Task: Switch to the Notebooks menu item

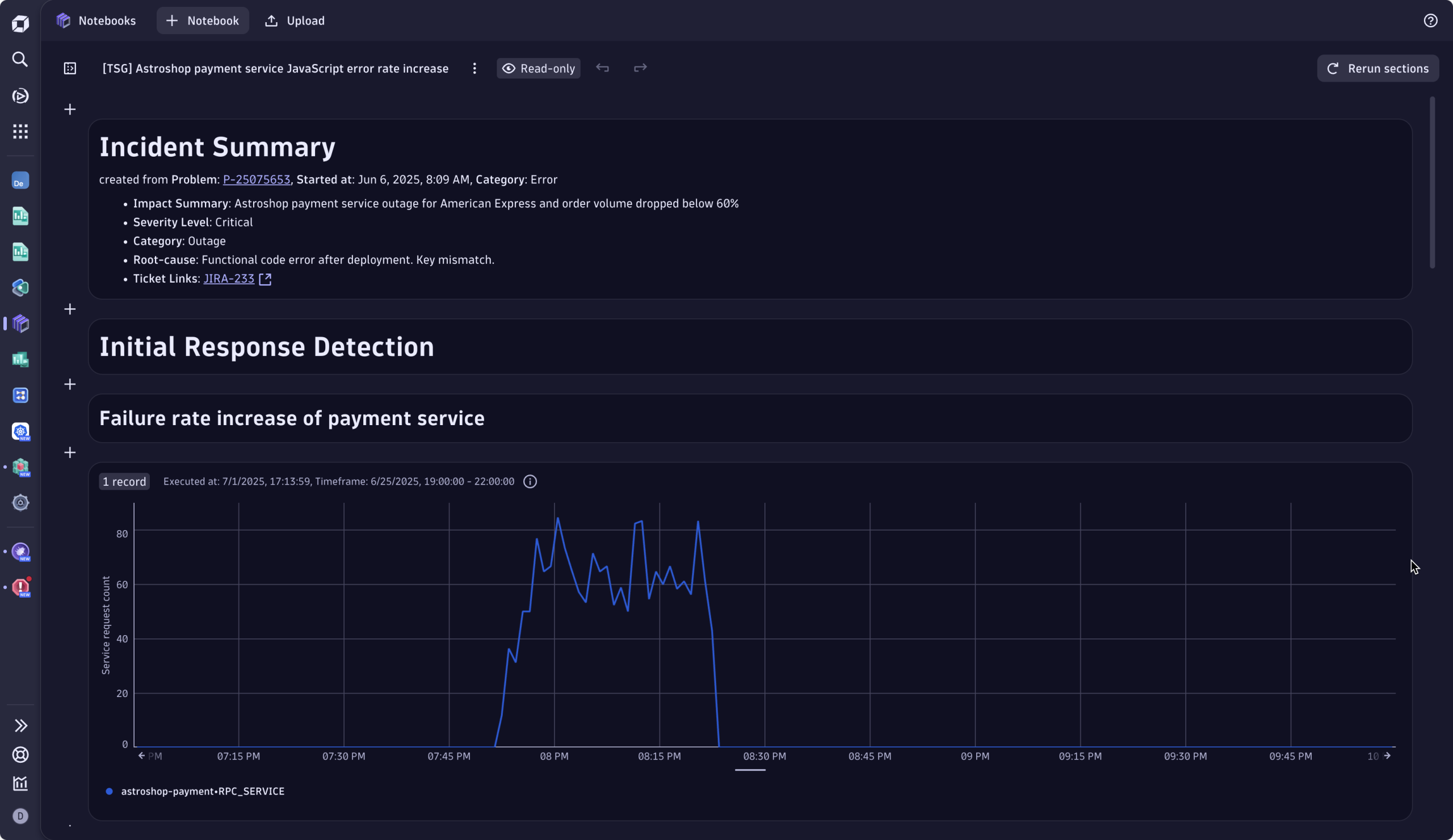Action: (x=96, y=20)
